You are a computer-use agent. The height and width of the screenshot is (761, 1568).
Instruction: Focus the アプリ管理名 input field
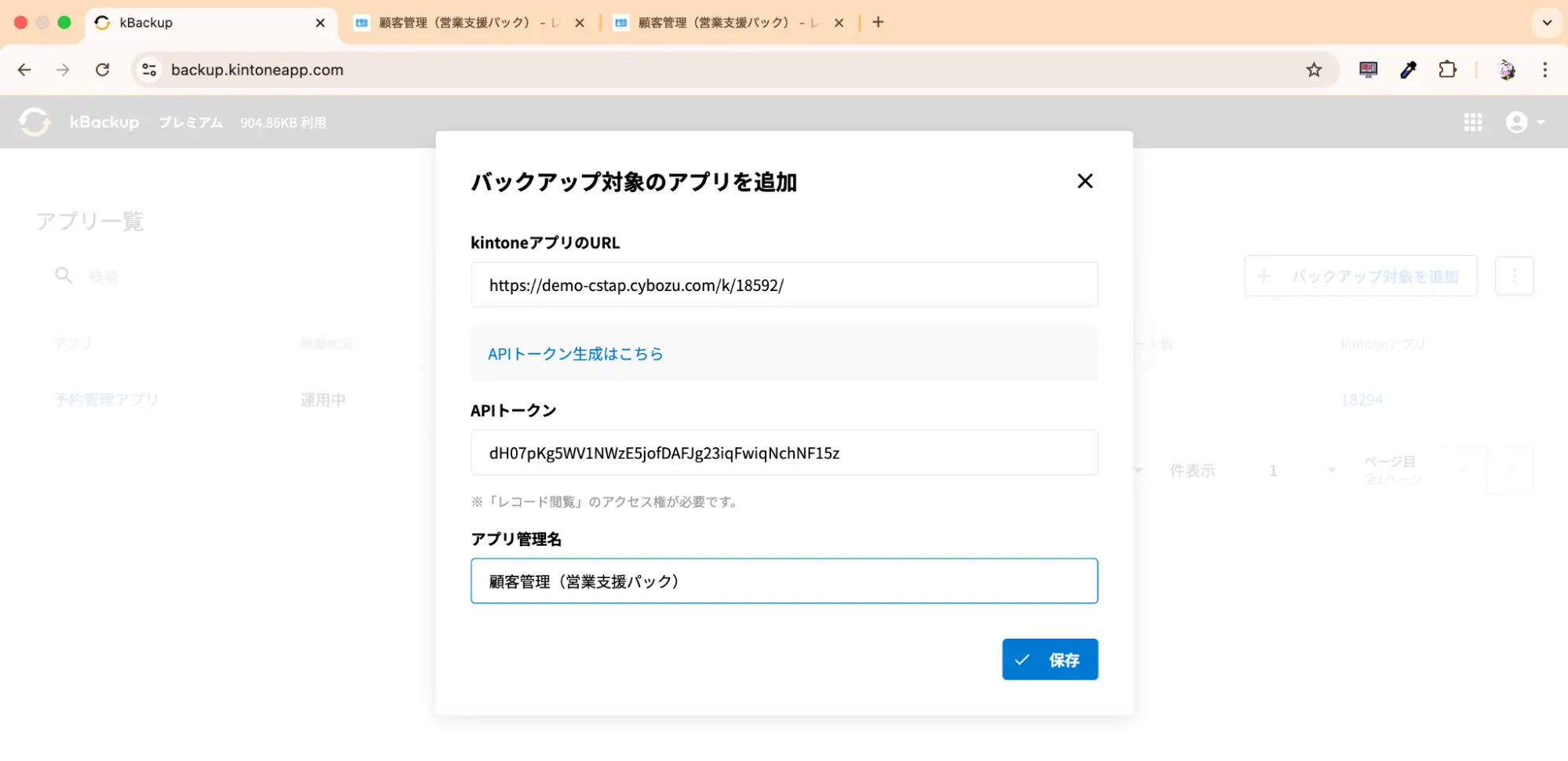(x=784, y=581)
